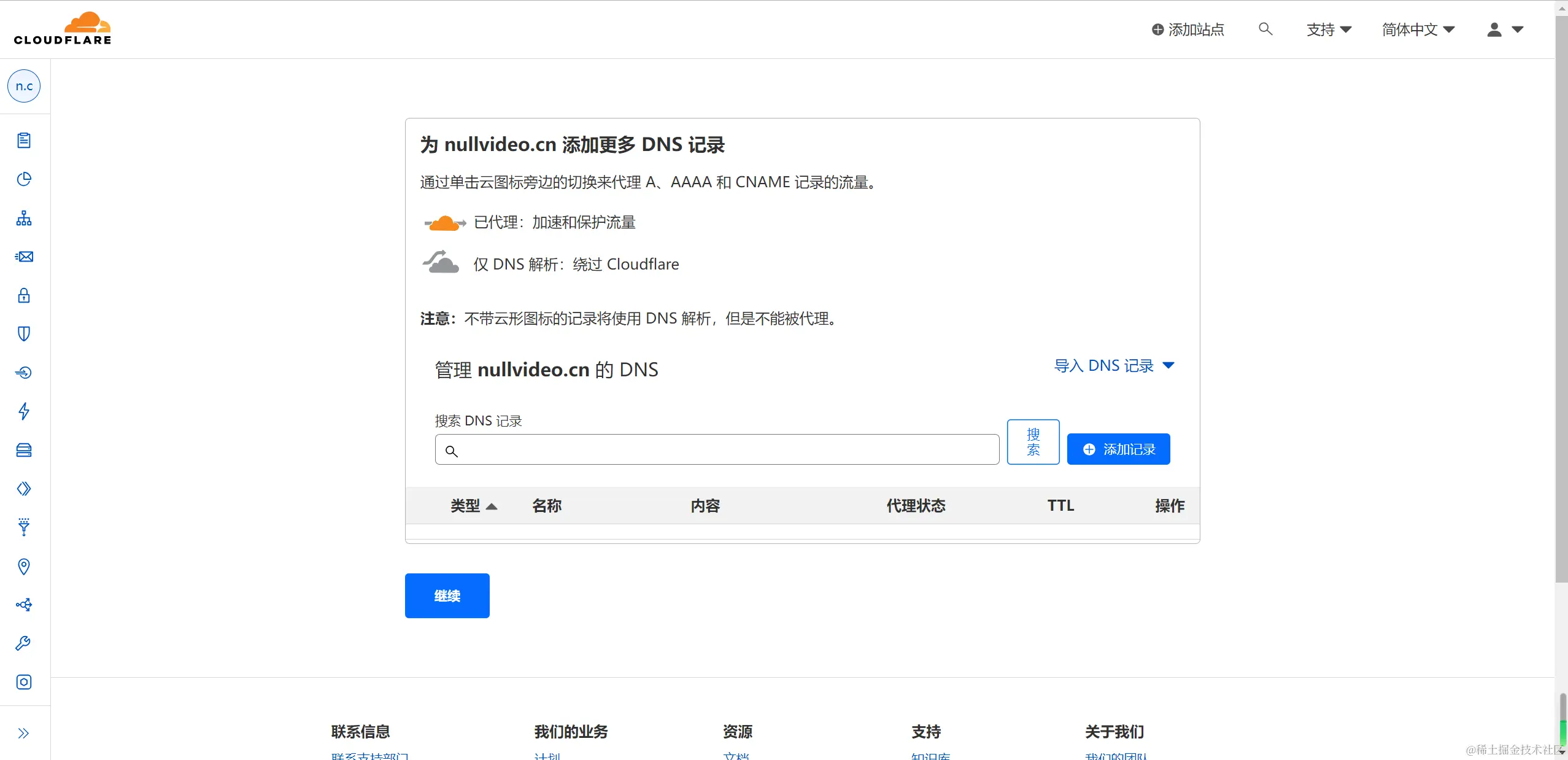Open the Email envelope sidebar icon
The height and width of the screenshot is (760, 1568).
24,257
